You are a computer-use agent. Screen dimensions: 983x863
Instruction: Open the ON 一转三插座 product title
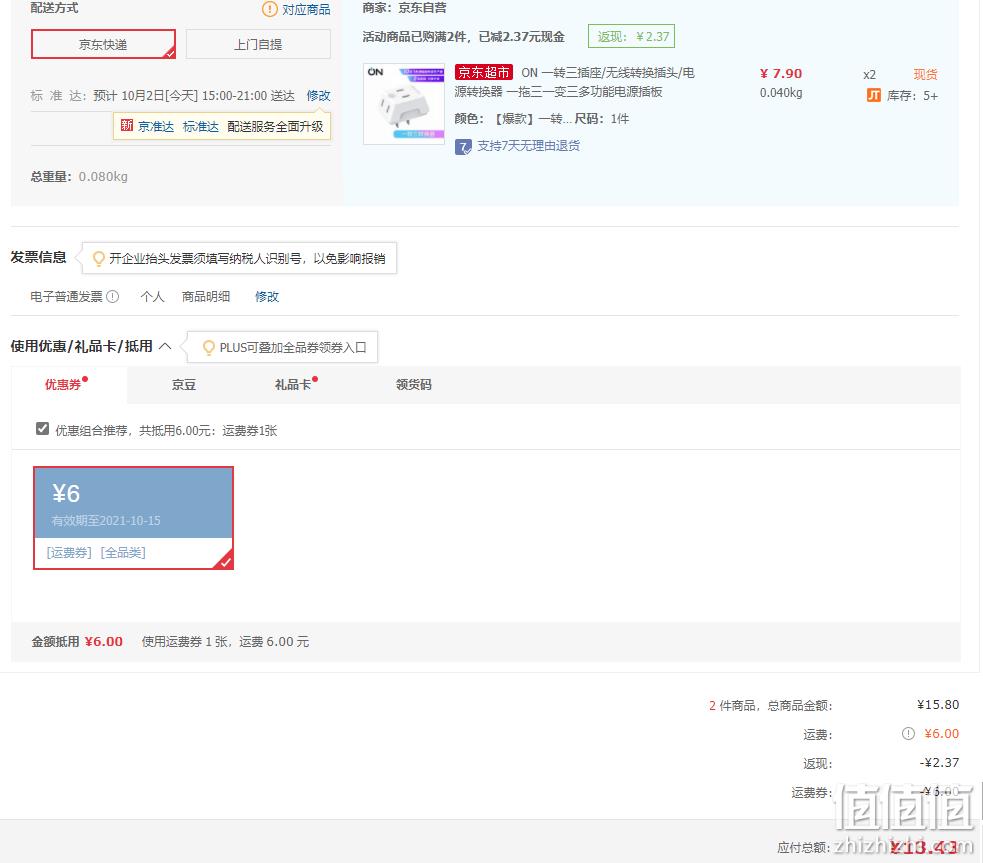[x=574, y=82]
